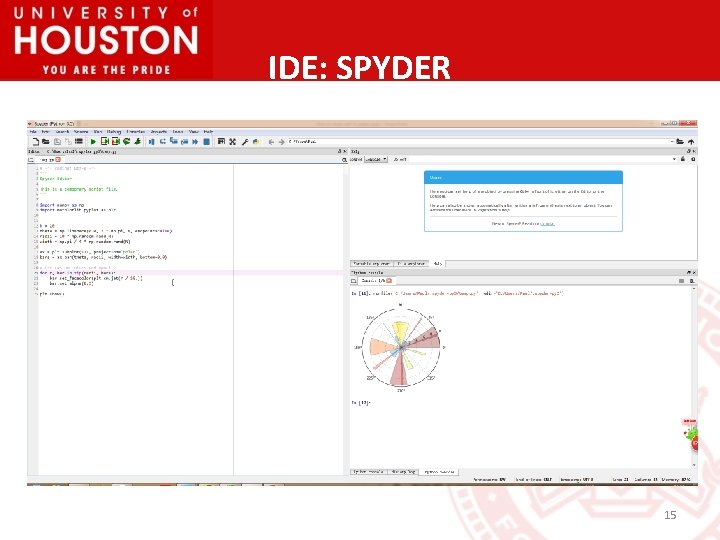Image resolution: width=720 pixels, height=540 pixels.
Task: Click the Continue execution double-arrow icon
Action: [195, 142]
